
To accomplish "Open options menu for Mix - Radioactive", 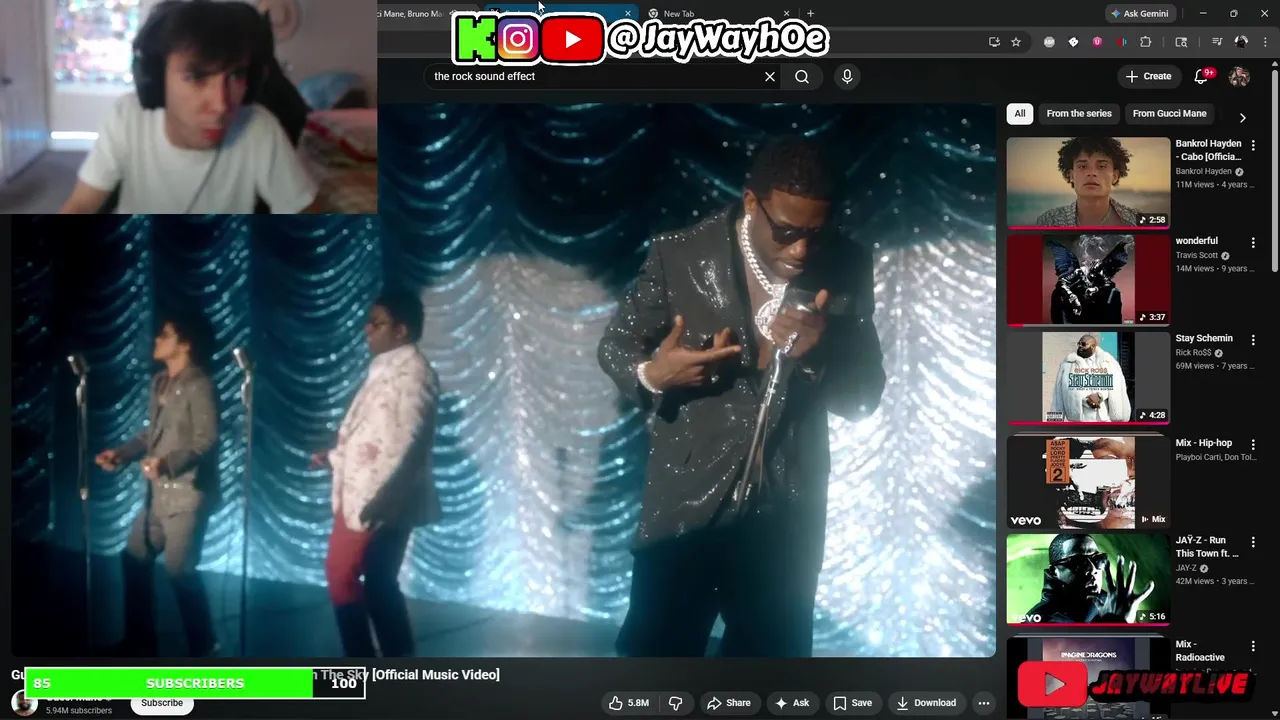I will [x=1253, y=646].
